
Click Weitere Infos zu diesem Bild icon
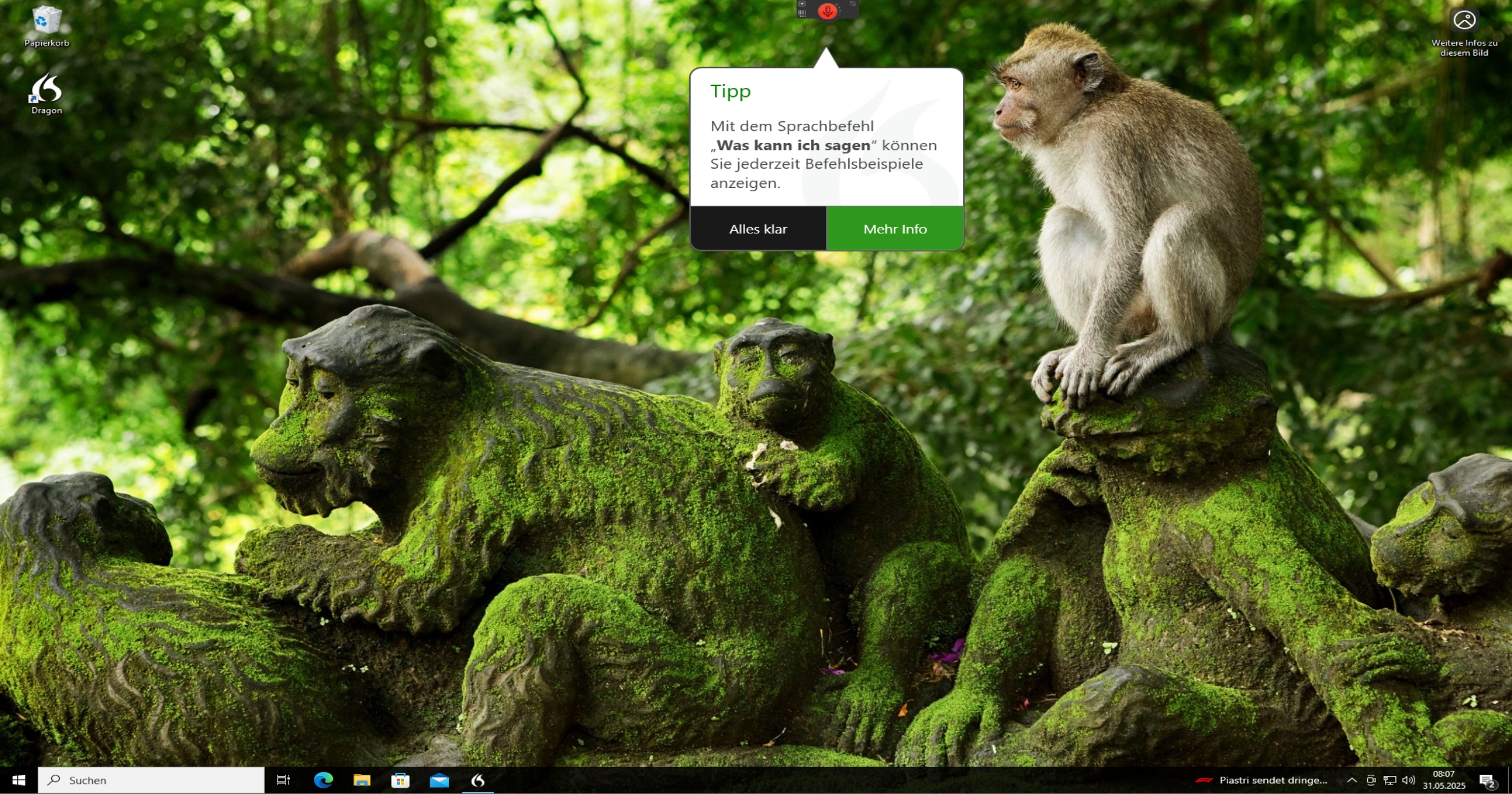pyautogui.click(x=1464, y=21)
